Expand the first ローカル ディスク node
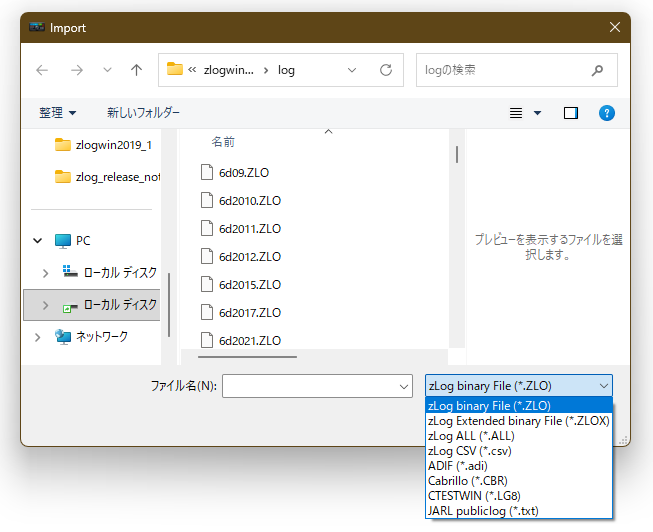 point(45,273)
